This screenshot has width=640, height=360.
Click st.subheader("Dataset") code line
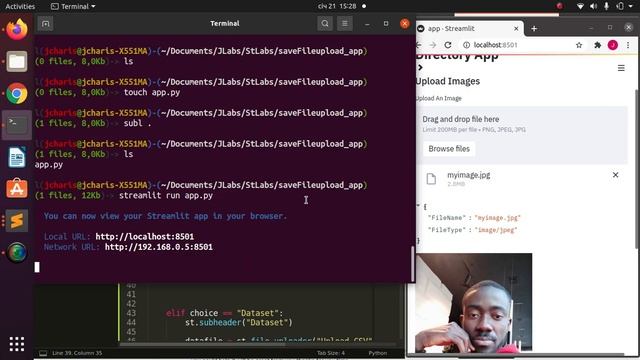coord(239,322)
